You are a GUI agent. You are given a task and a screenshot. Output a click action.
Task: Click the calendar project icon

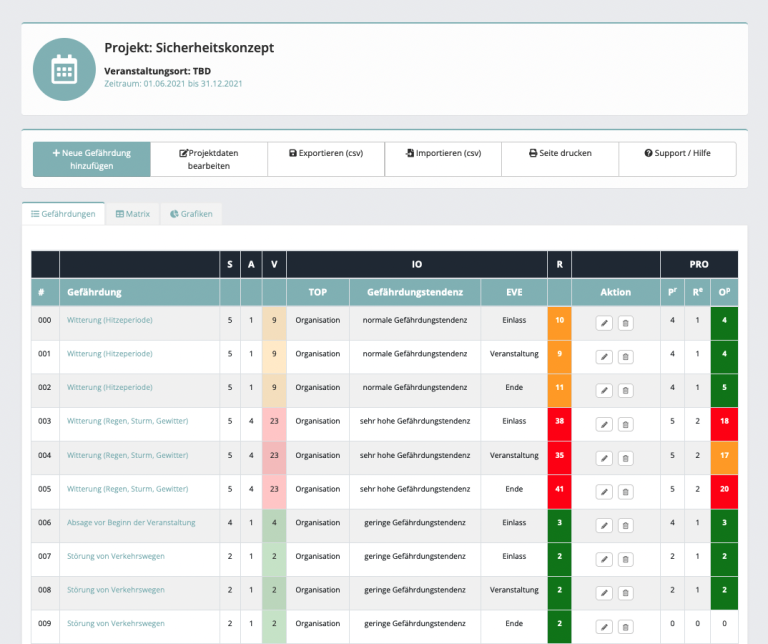click(x=64, y=70)
